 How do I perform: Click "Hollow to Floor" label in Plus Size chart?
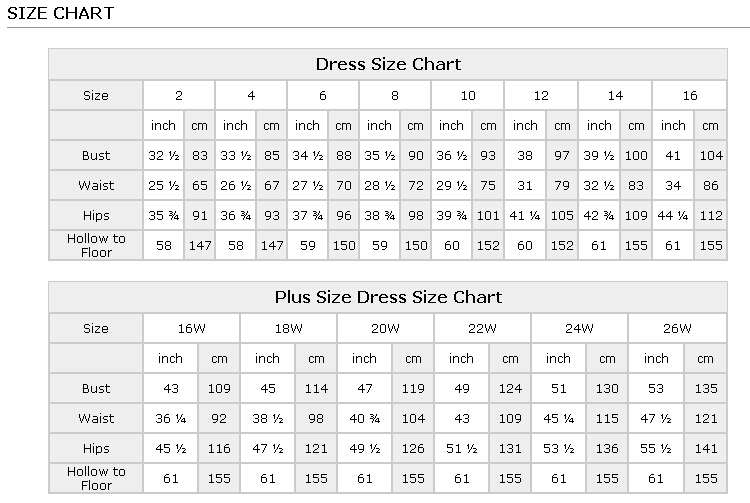pos(96,478)
